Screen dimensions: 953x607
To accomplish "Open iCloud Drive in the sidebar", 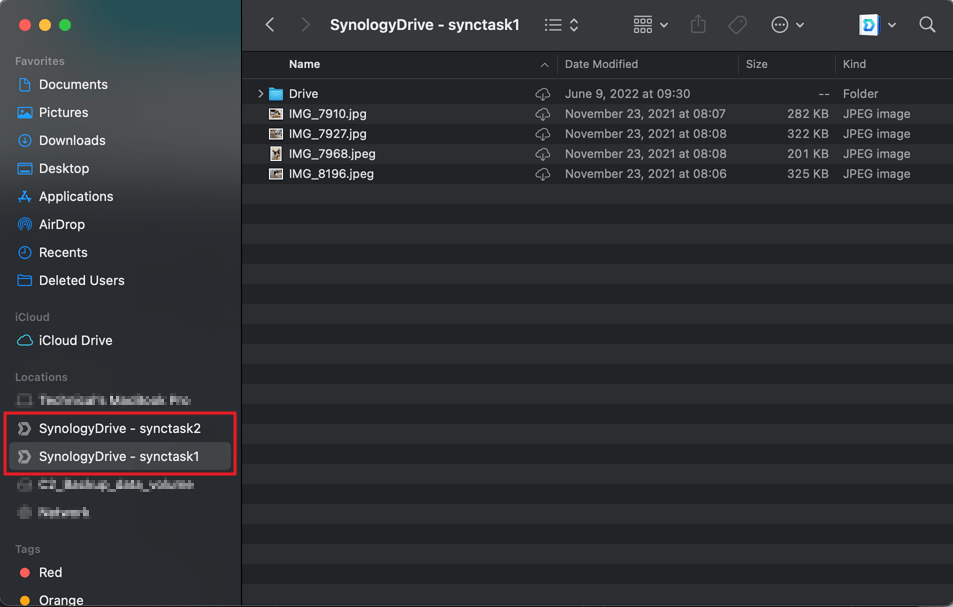I will pos(75,340).
